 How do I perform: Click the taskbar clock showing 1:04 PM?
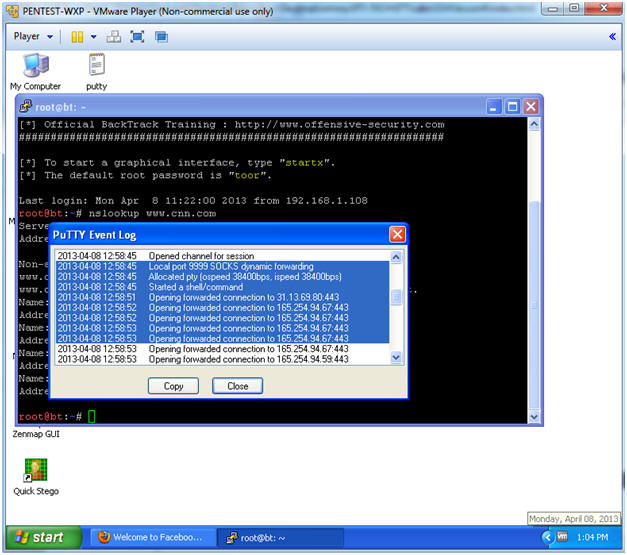click(x=592, y=537)
